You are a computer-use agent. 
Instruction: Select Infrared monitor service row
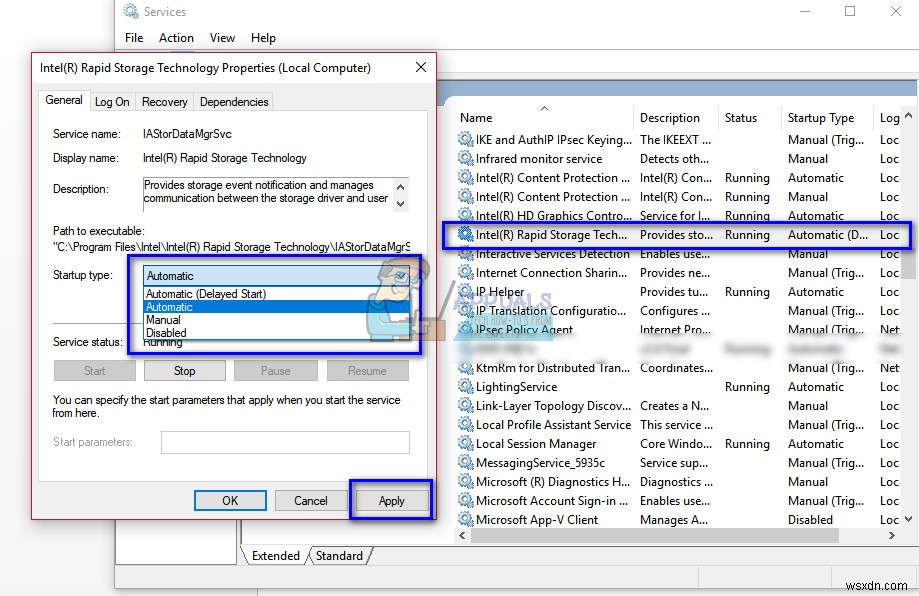coord(679,159)
